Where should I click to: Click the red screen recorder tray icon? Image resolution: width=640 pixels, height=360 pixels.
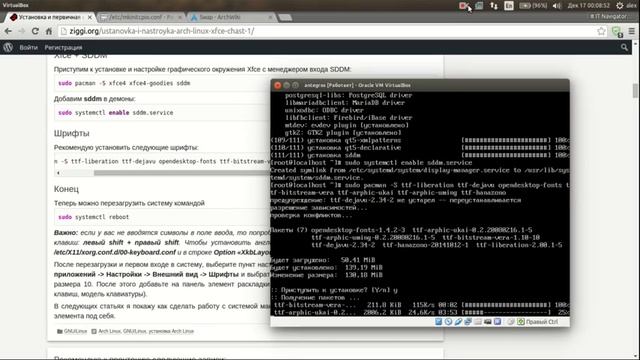pyautogui.click(x=463, y=6)
